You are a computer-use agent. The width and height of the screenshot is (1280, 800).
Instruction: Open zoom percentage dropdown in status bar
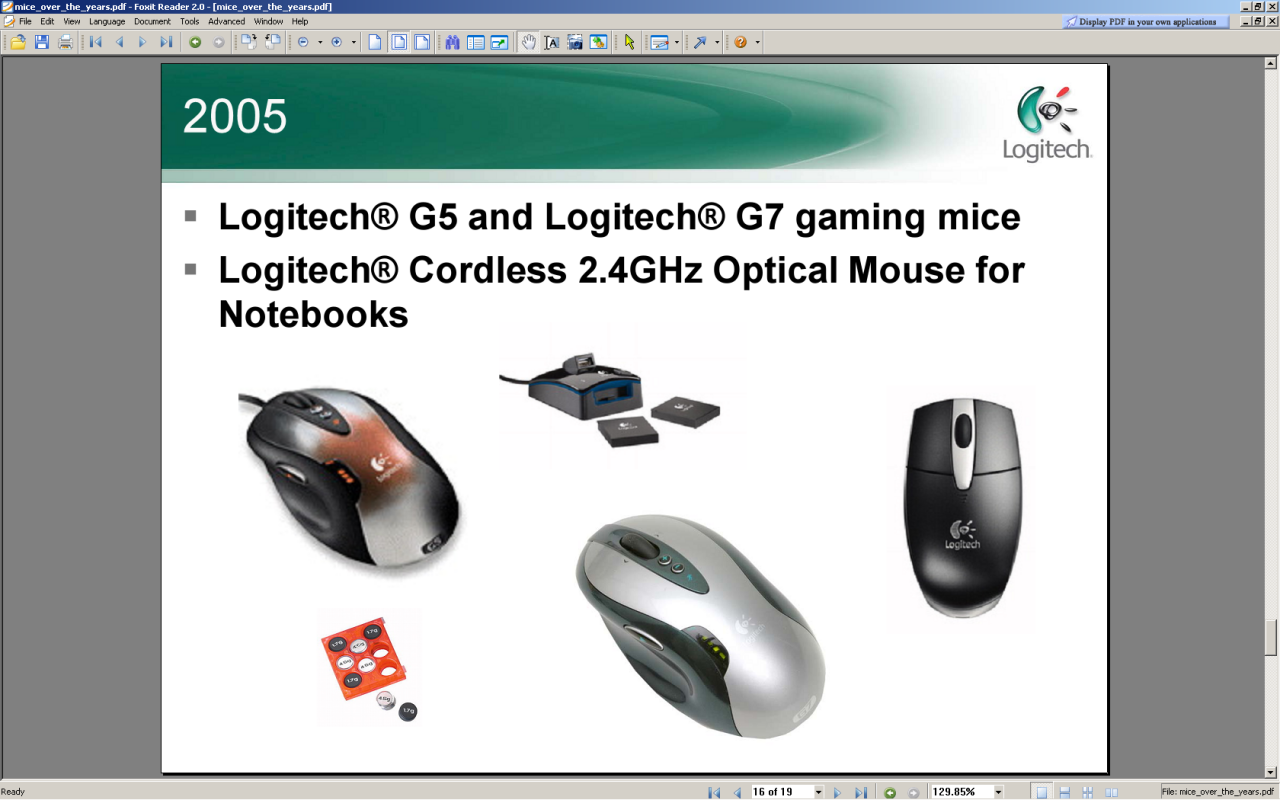(998, 792)
